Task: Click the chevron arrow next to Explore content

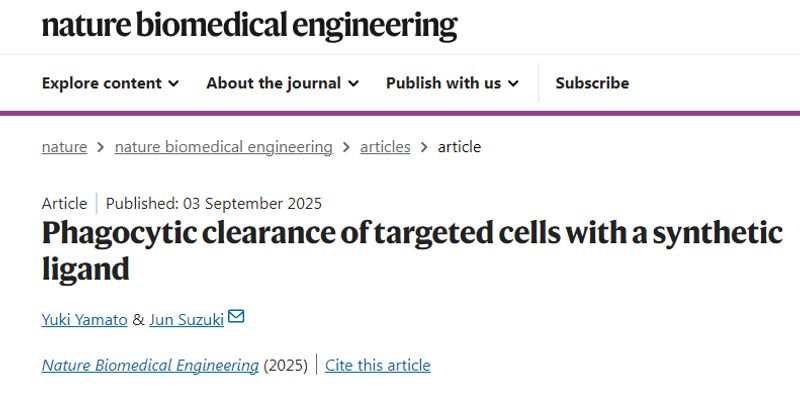Action: (x=174, y=83)
